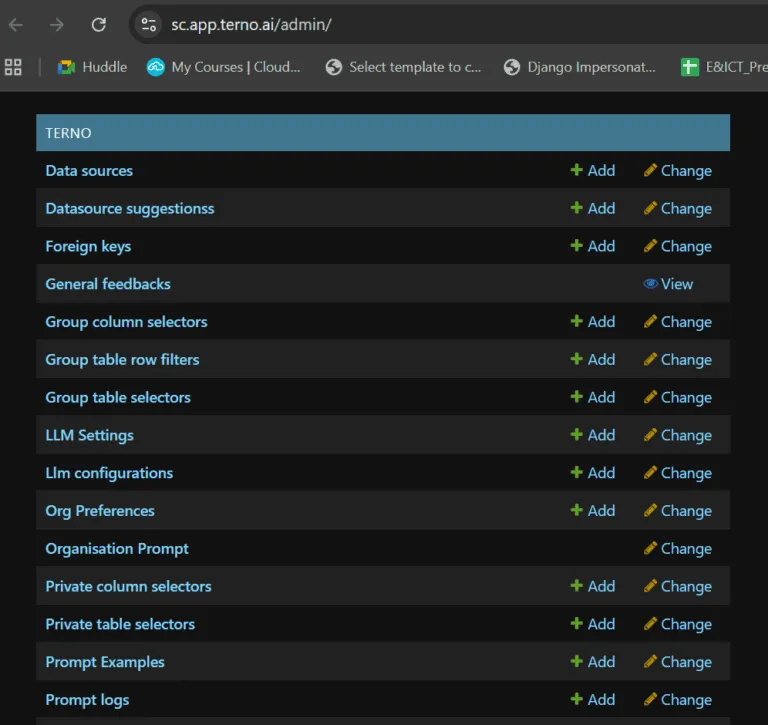Change Foreign keys entries
The width and height of the screenshot is (768, 725).
point(677,246)
